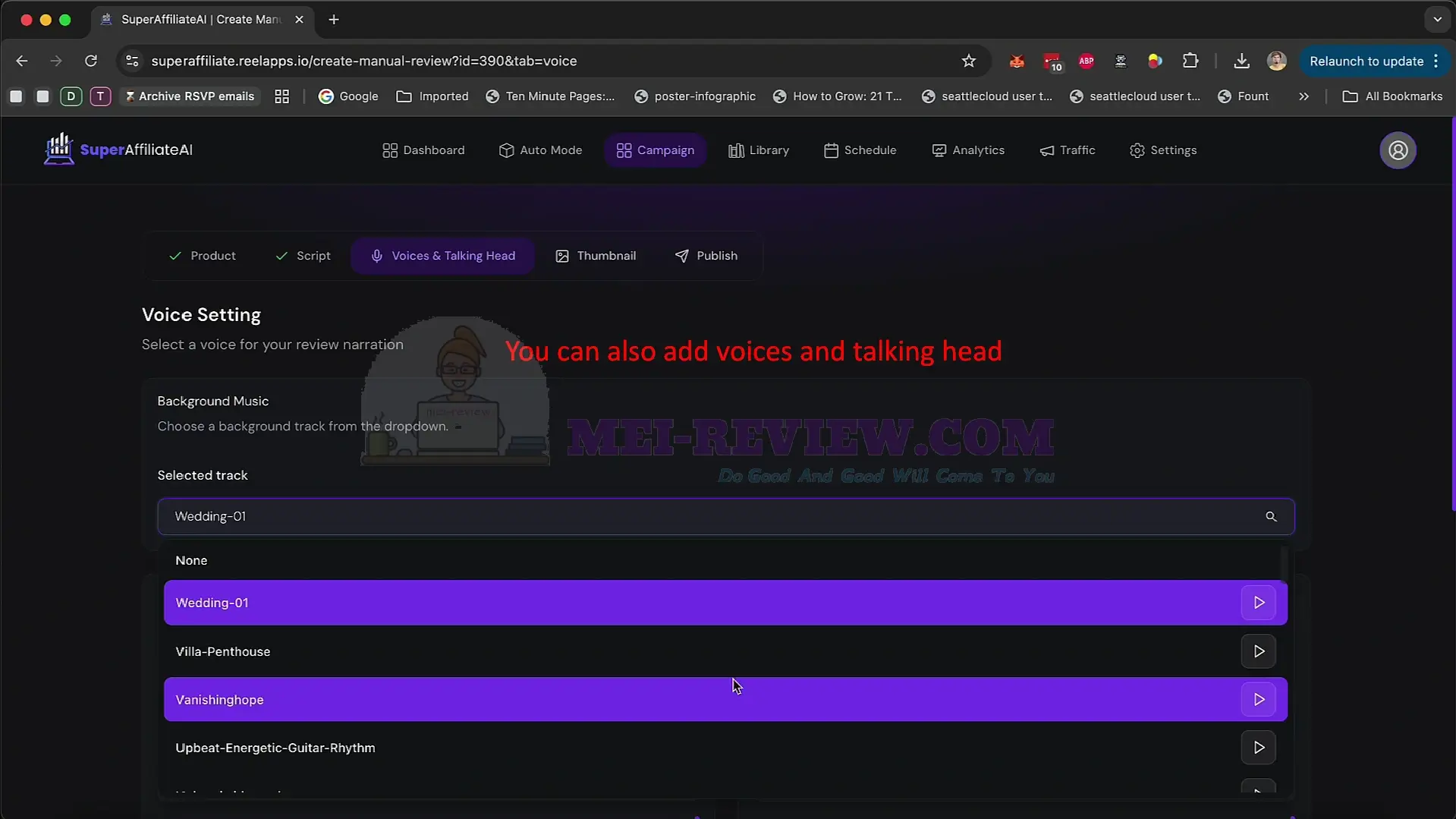
Task: Open the Campaign section
Action: (656, 150)
